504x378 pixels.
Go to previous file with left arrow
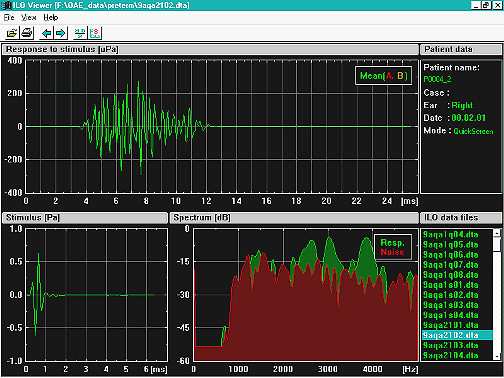click(x=47, y=33)
